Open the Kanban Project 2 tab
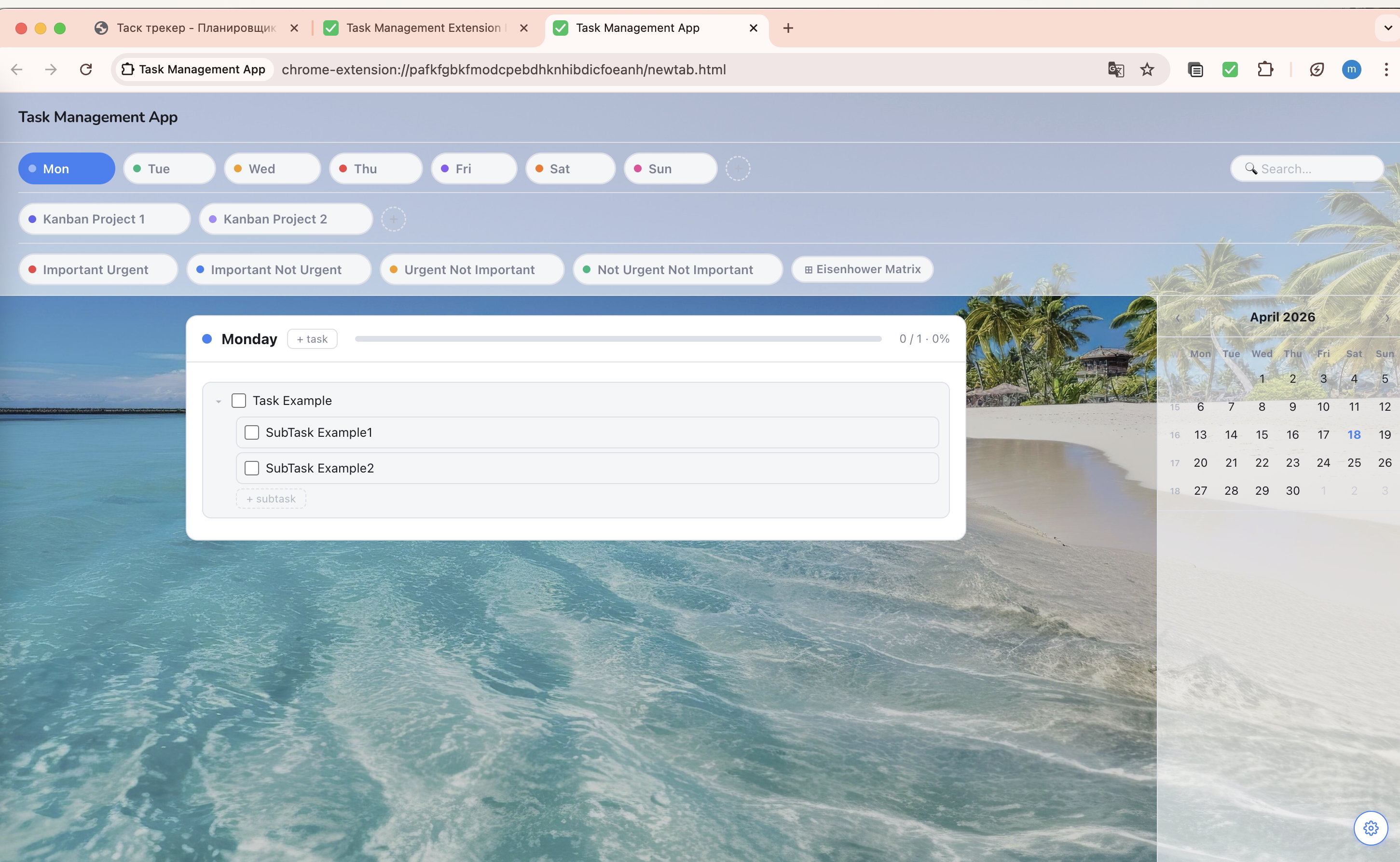The image size is (1400, 862). click(x=285, y=219)
